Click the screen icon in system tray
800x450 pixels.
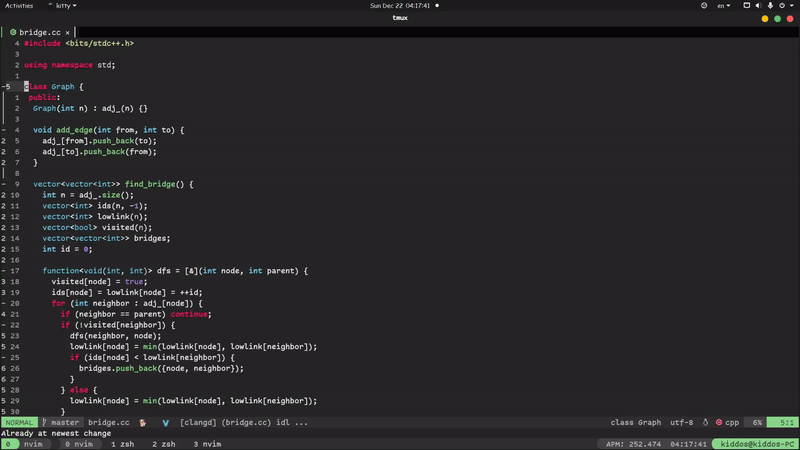[746, 6]
